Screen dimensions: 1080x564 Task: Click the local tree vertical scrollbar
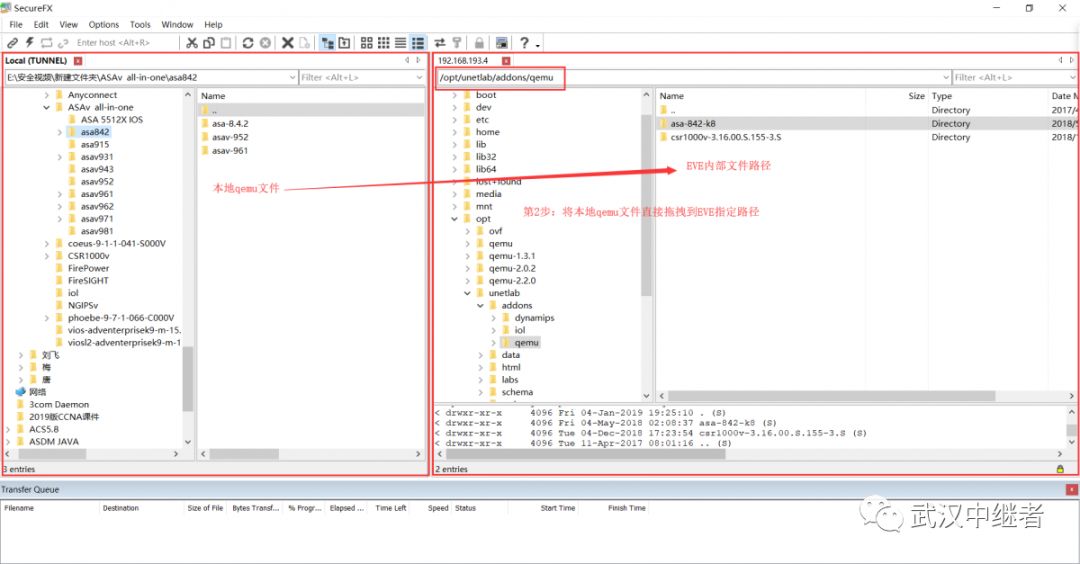click(187, 379)
